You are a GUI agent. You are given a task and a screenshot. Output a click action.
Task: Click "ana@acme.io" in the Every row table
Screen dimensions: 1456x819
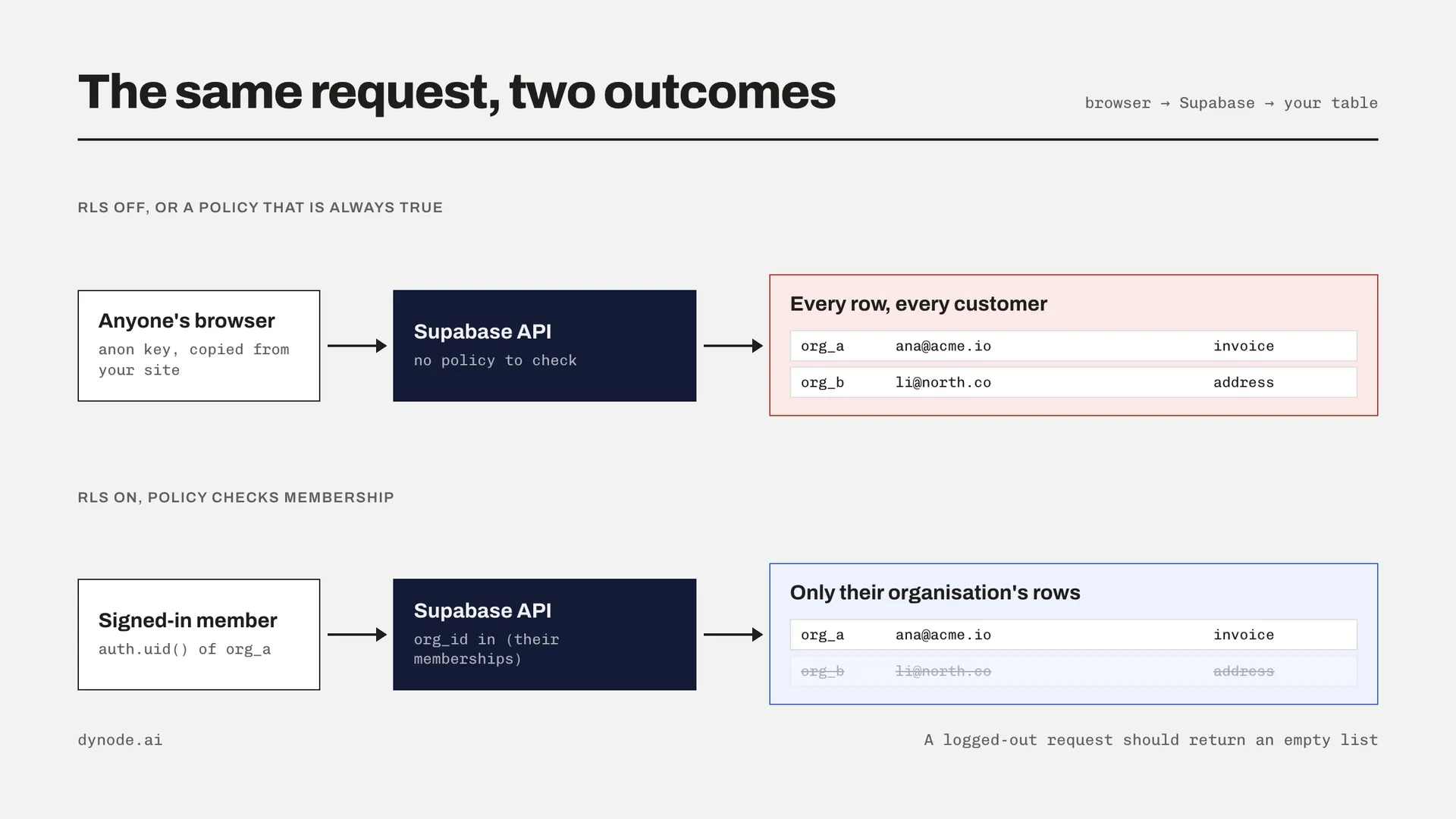[x=943, y=347]
